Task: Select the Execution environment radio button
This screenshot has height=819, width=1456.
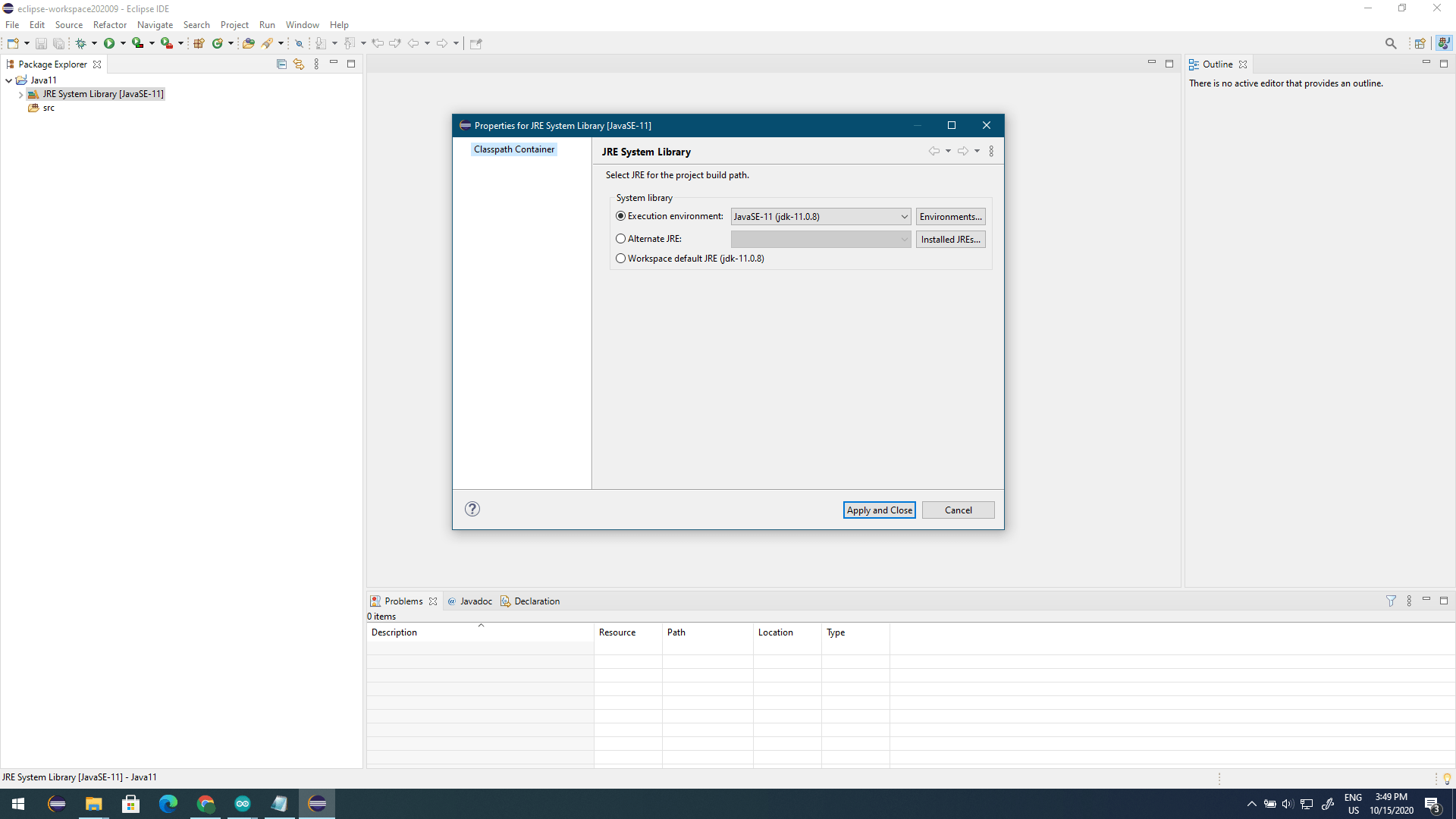Action: click(621, 216)
